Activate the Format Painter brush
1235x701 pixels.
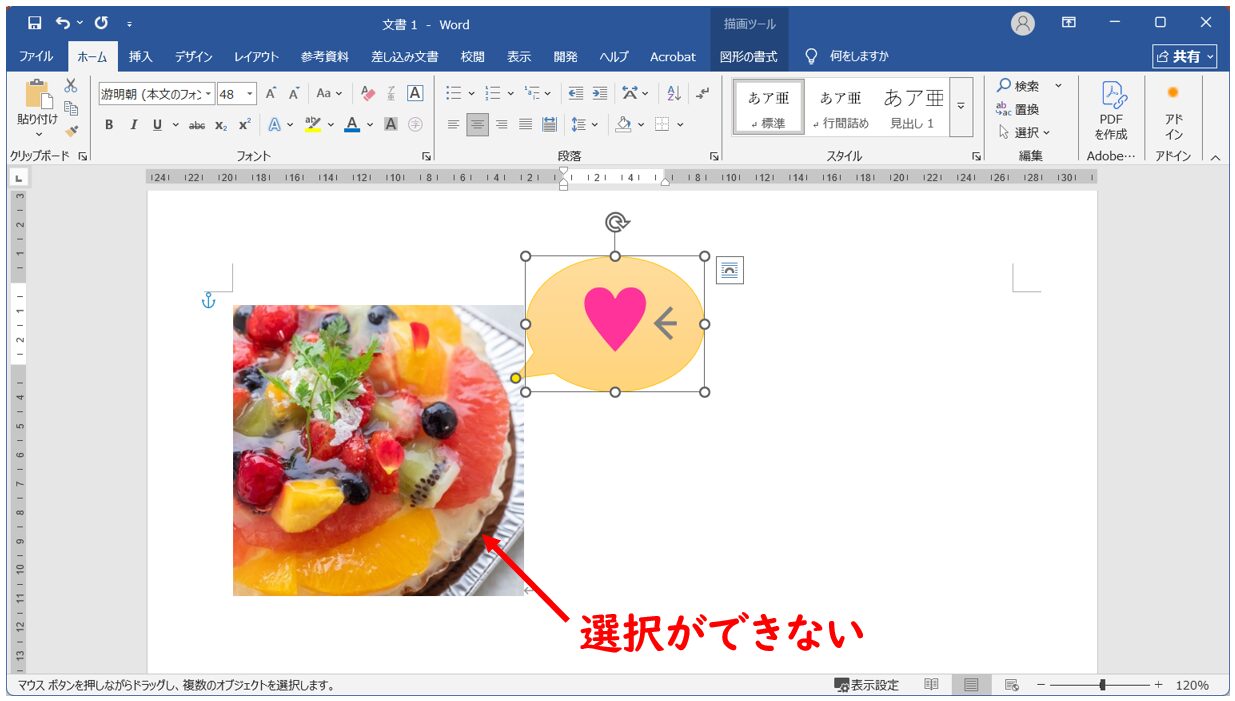(x=71, y=131)
